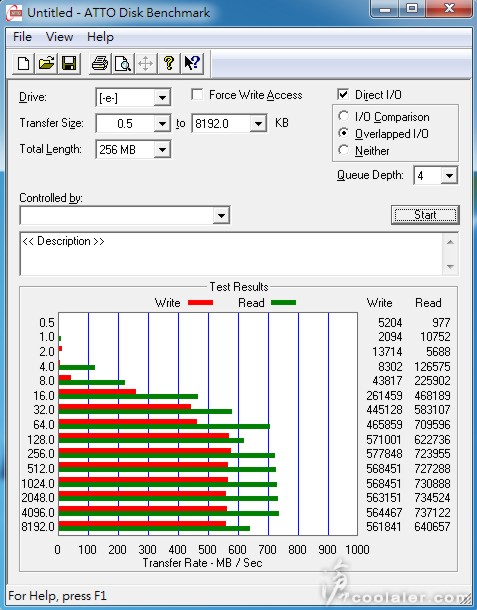The width and height of the screenshot is (477, 610).
Task: Activate context help arrow-question icon
Action: point(192,63)
